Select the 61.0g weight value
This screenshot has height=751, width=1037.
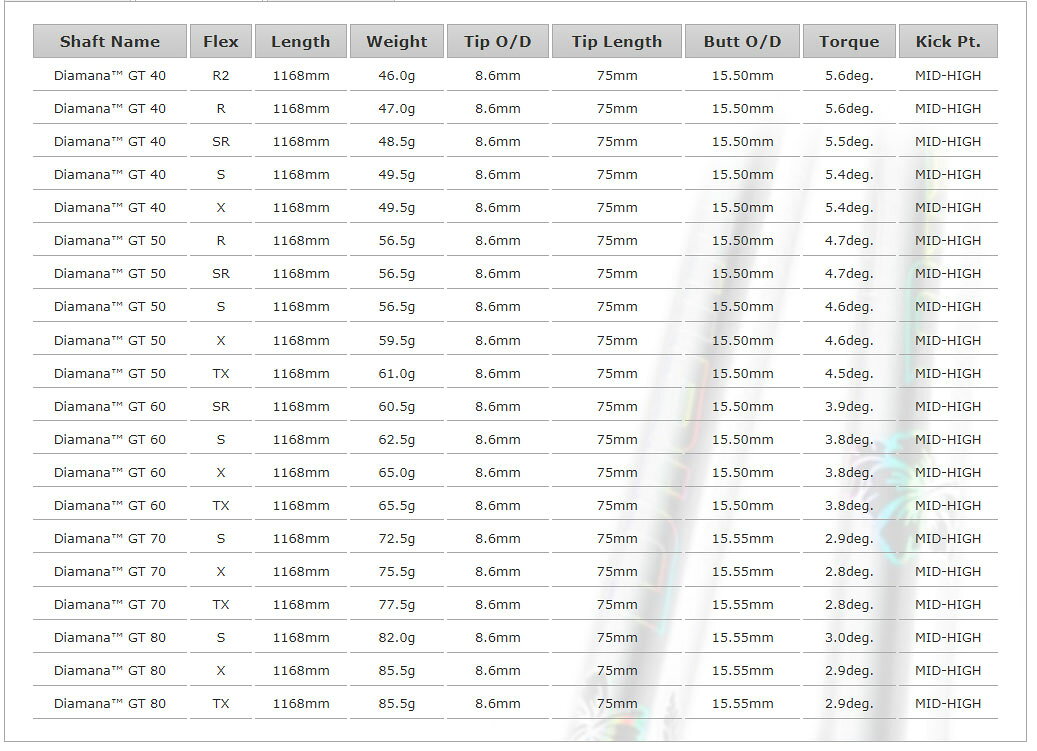click(x=397, y=374)
